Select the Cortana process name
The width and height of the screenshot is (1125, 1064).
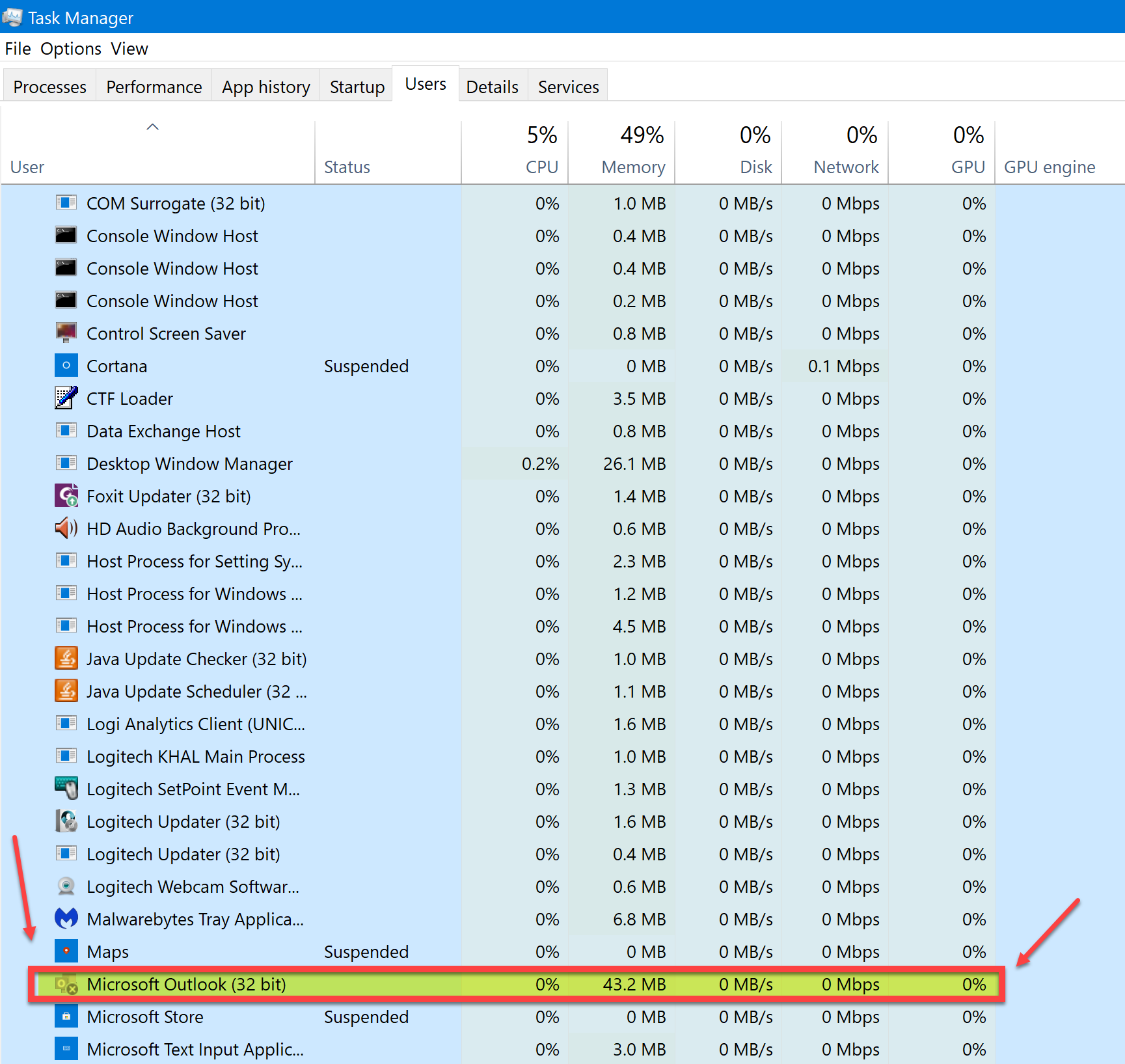tap(117, 366)
